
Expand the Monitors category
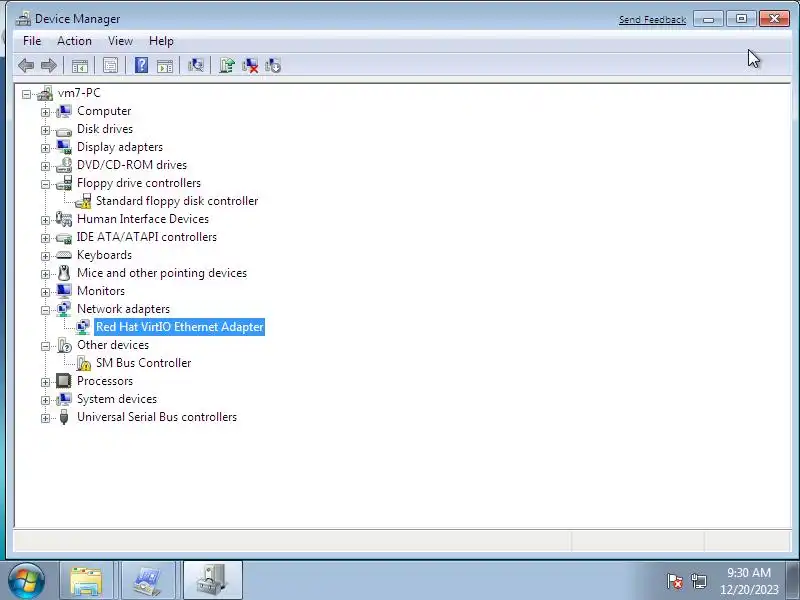tap(45, 292)
